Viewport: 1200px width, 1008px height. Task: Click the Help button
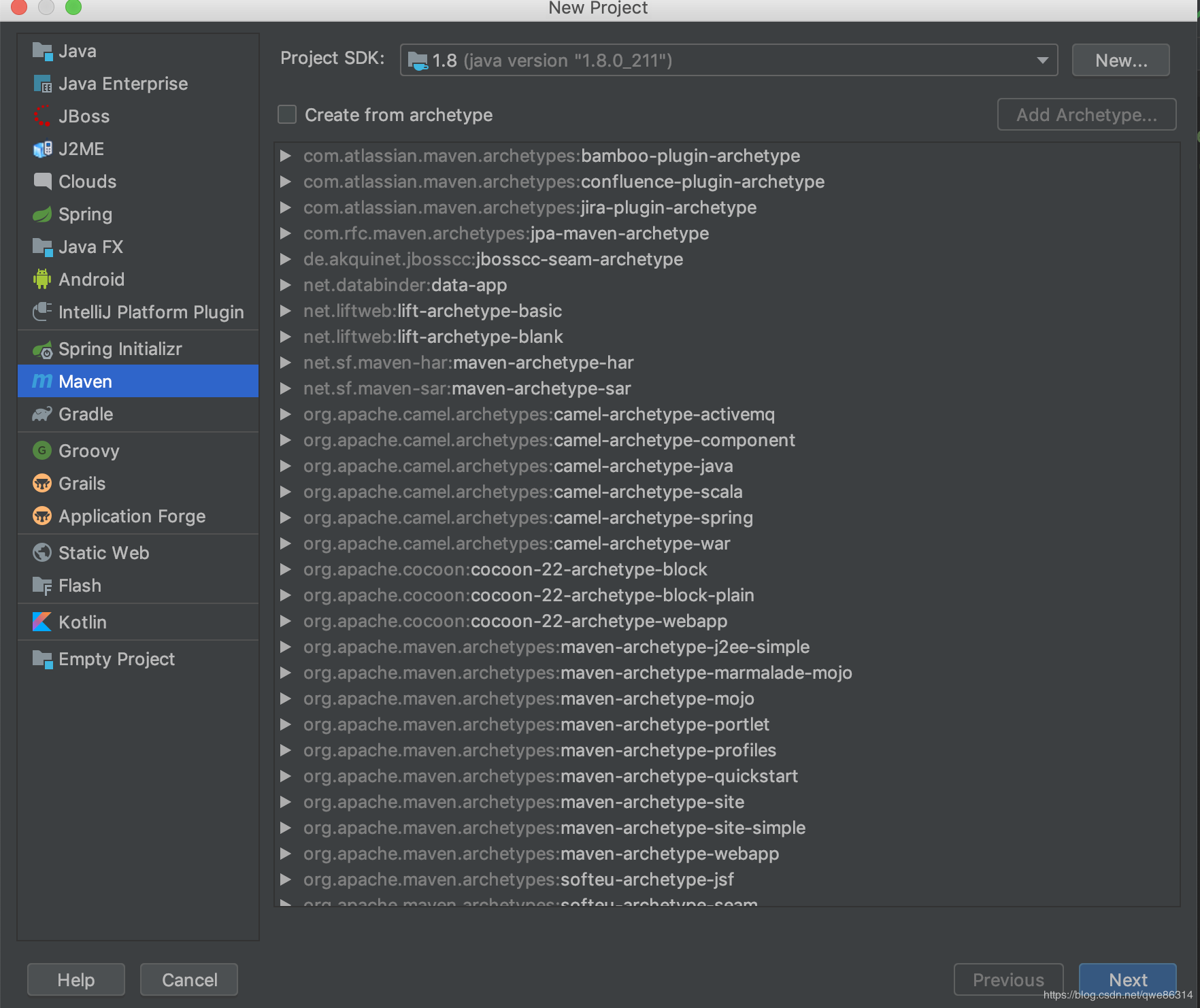(x=76, y=979)
